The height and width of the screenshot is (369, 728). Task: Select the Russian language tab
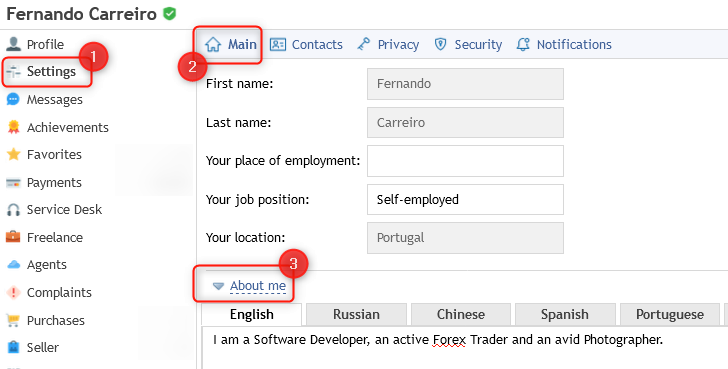pos(356,314)
